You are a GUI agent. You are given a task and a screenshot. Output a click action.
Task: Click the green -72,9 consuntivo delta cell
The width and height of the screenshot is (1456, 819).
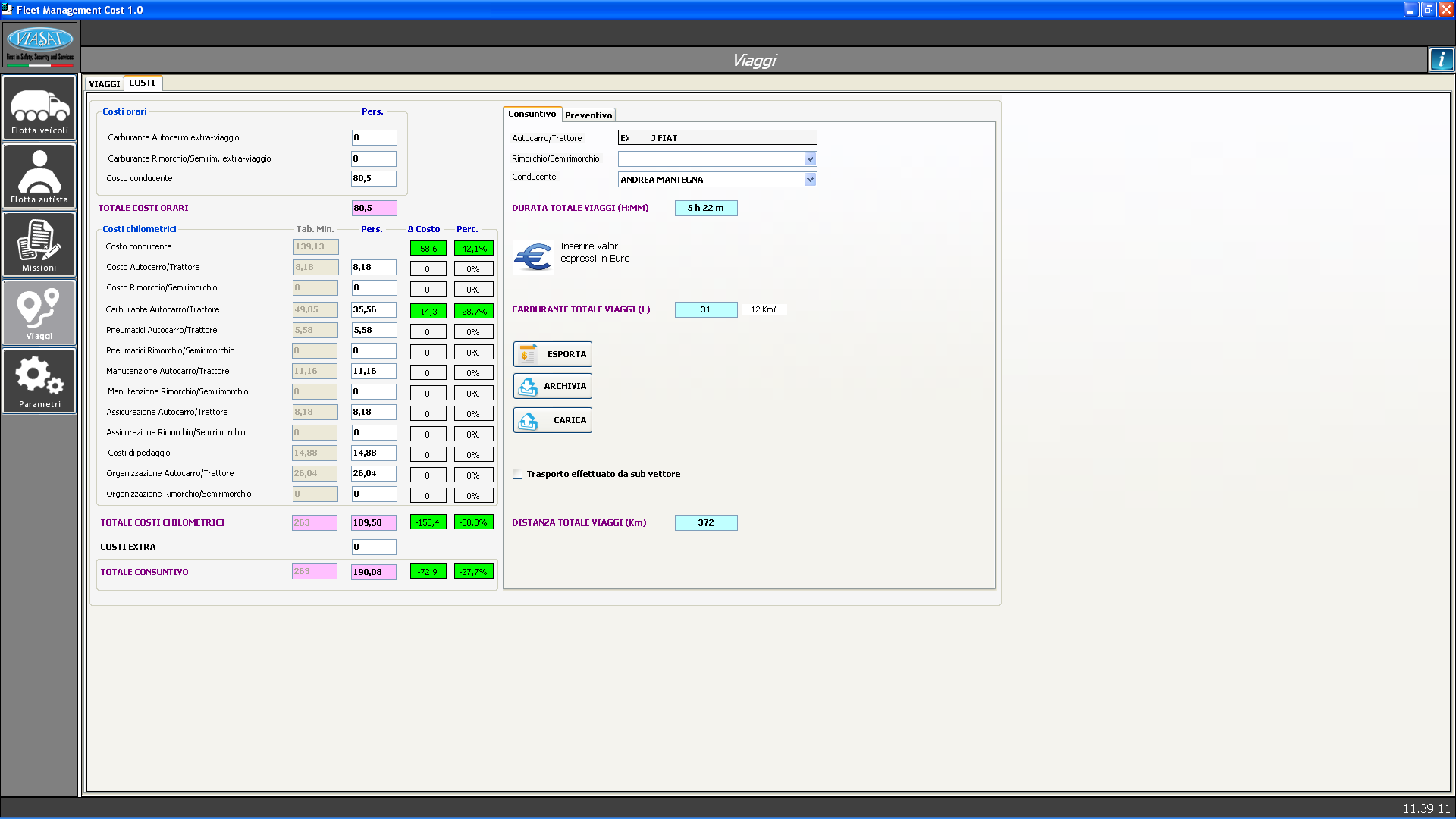[428, 571]
